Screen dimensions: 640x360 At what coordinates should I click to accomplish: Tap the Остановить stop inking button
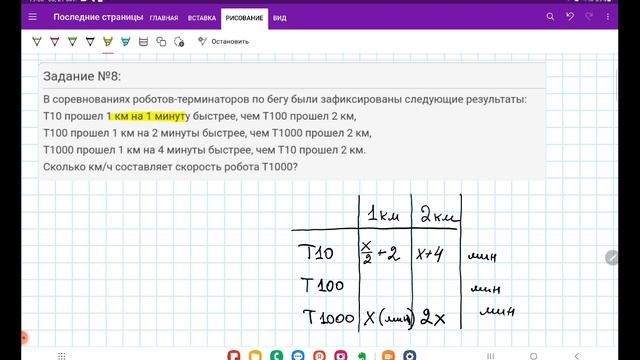point(223,41)
